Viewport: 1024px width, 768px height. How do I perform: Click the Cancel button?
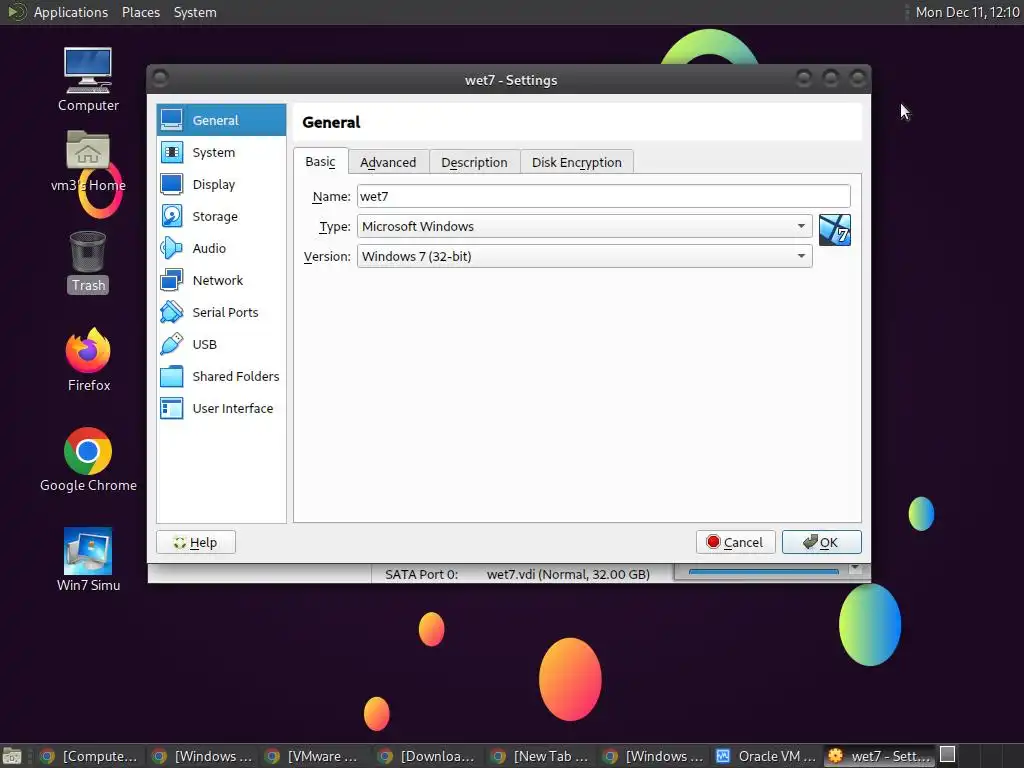[735, 542]
